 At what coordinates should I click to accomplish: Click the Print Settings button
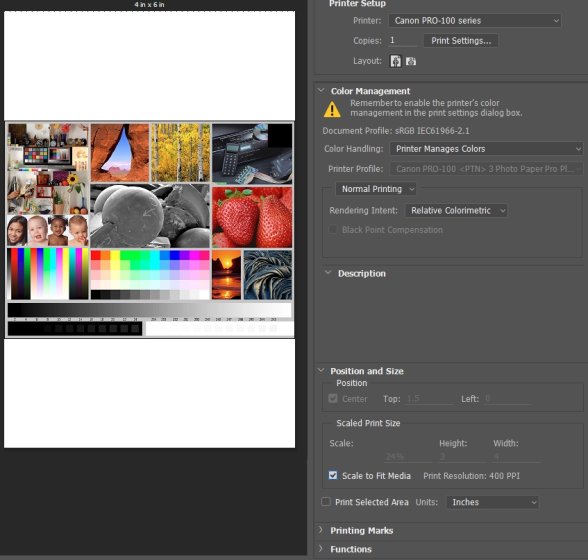(x=461, y=41)
